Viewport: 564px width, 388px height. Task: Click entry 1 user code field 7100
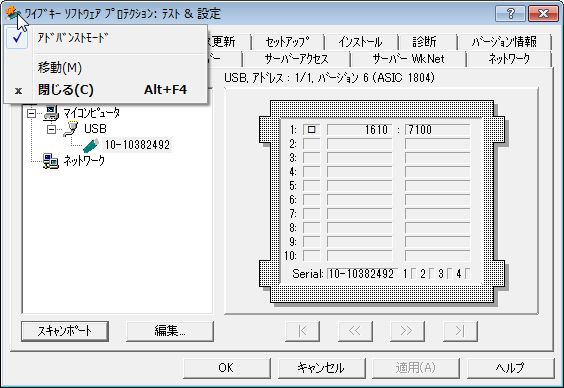[437, 130]
